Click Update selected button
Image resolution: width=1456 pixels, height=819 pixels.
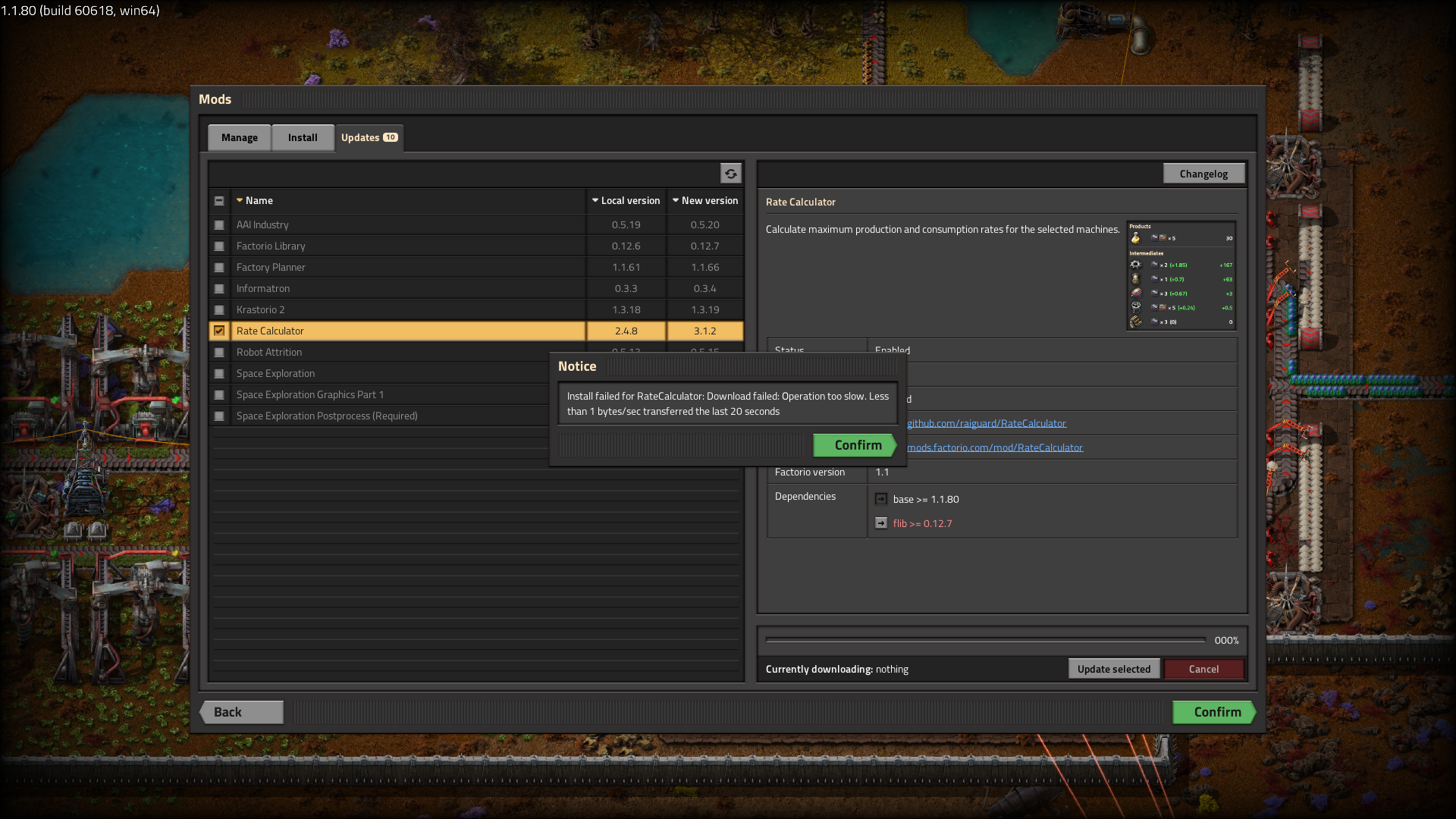click(x=1114, y=669)
